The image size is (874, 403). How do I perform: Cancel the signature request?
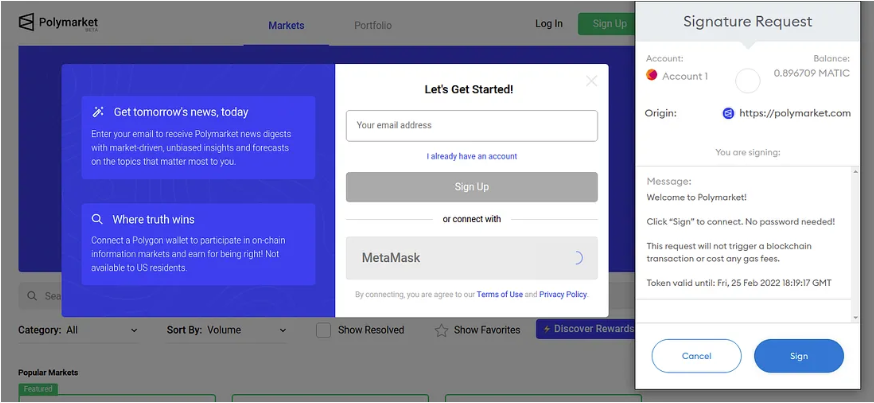(x=697, y=356)
